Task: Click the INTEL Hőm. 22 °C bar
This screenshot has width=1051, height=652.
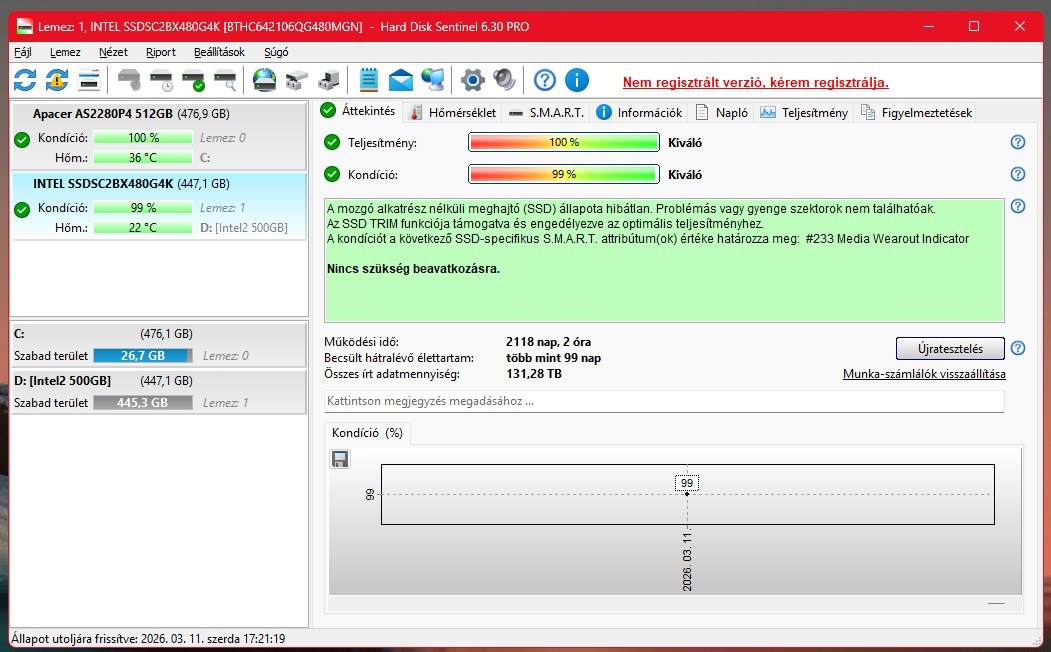Action: tap(143, 228)
